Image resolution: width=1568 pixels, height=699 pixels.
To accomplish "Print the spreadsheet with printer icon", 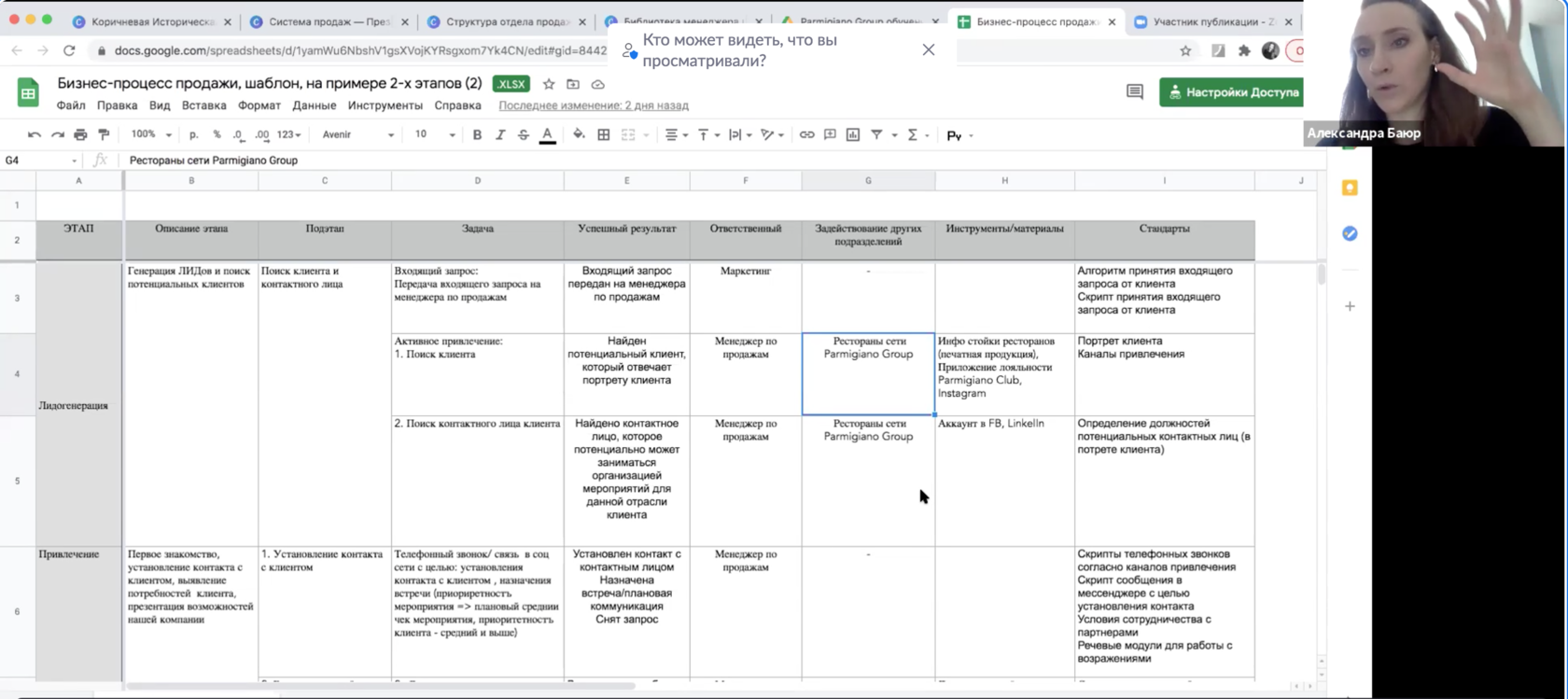I will point(80,135).
